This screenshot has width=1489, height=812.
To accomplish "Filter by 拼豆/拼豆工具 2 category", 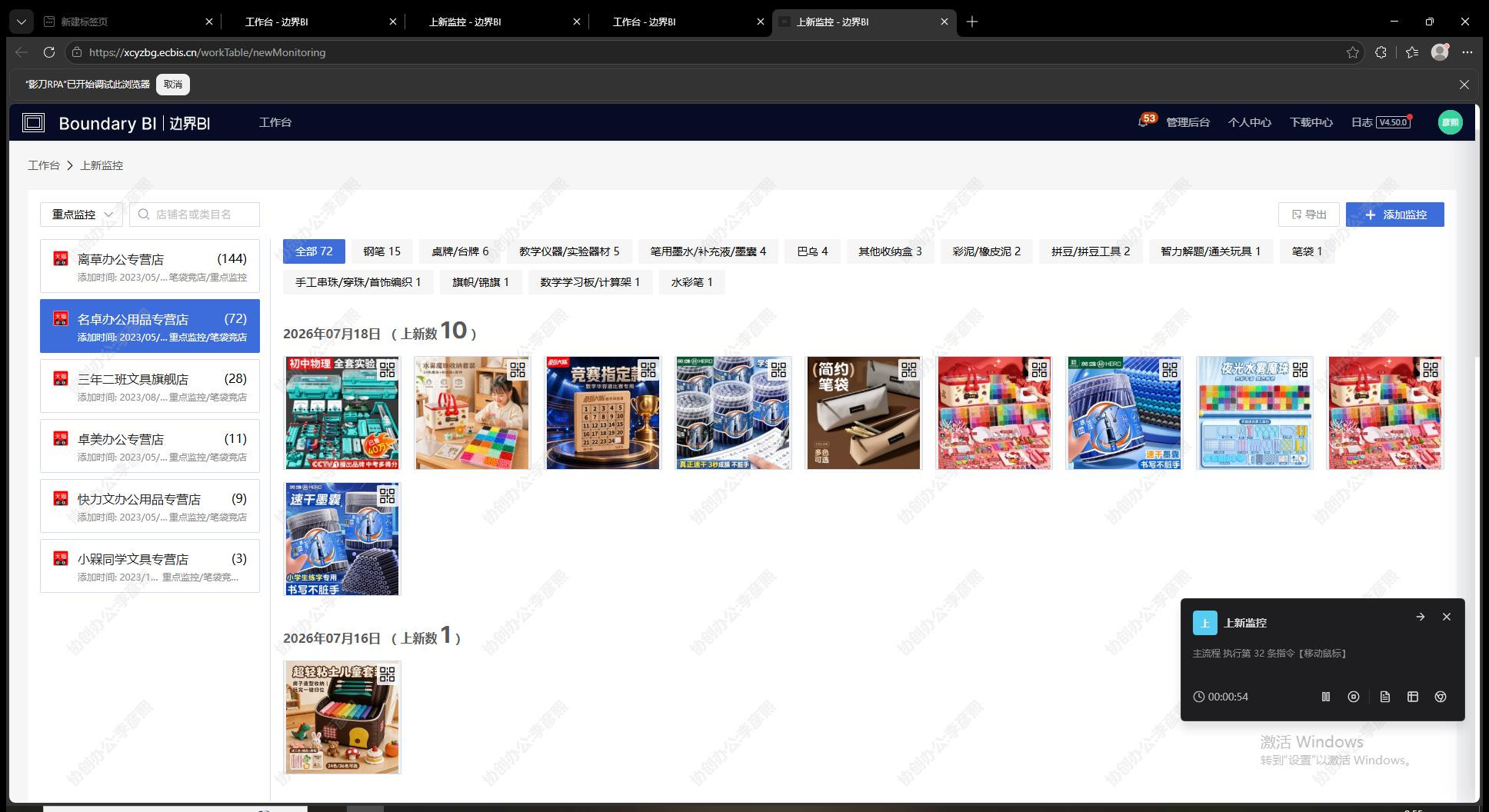I will click(1091, 251).
